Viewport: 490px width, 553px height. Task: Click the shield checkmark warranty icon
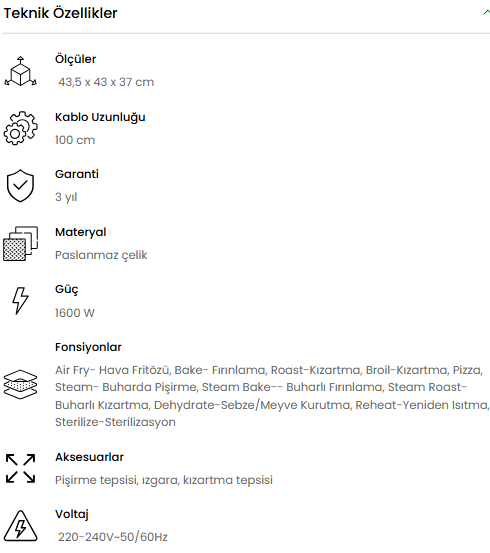click(x=20, y=186)
